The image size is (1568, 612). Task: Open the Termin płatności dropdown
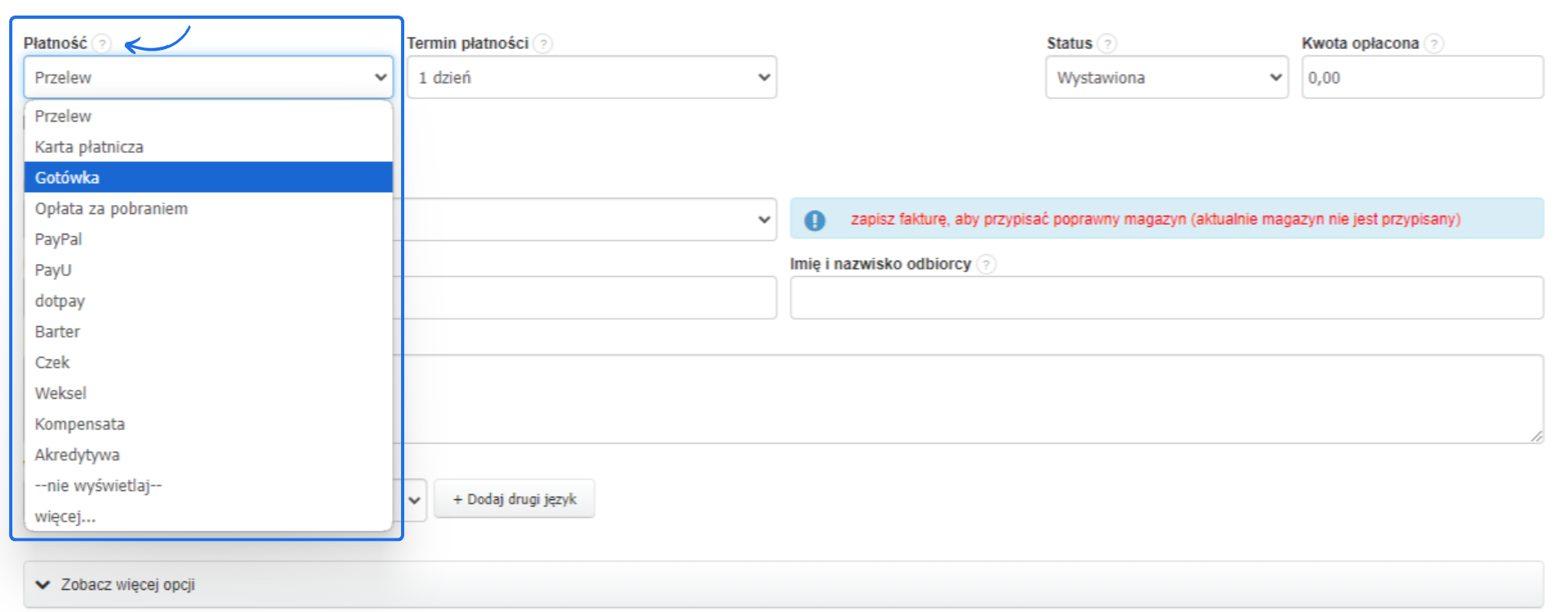point(592,78)
